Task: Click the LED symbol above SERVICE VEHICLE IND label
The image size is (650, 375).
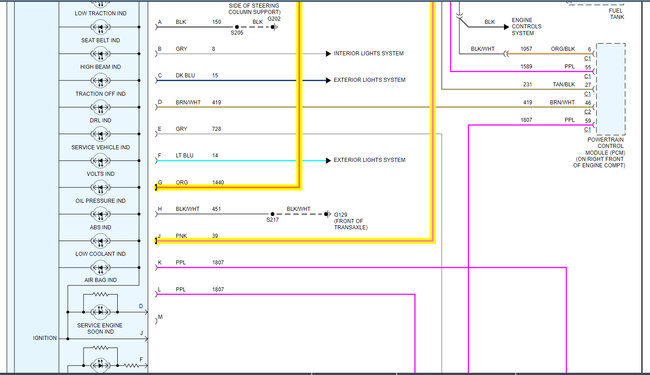Action: [x=100, y=134]
